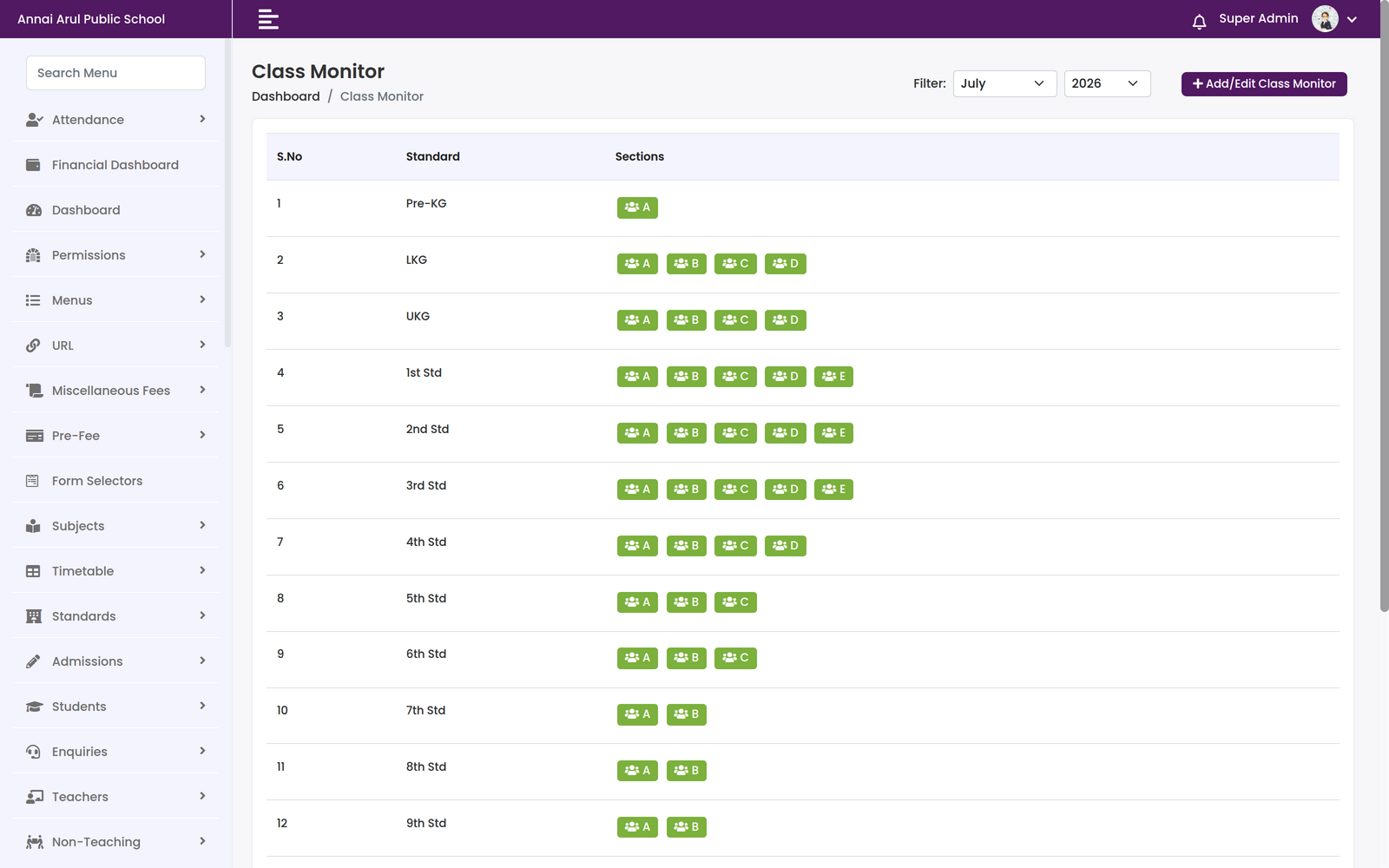Image resolution: width=1389 pixels, height=868 pixels.
Task: Click the Add/Edit Class Monitor button
Action: point(1264,84)
